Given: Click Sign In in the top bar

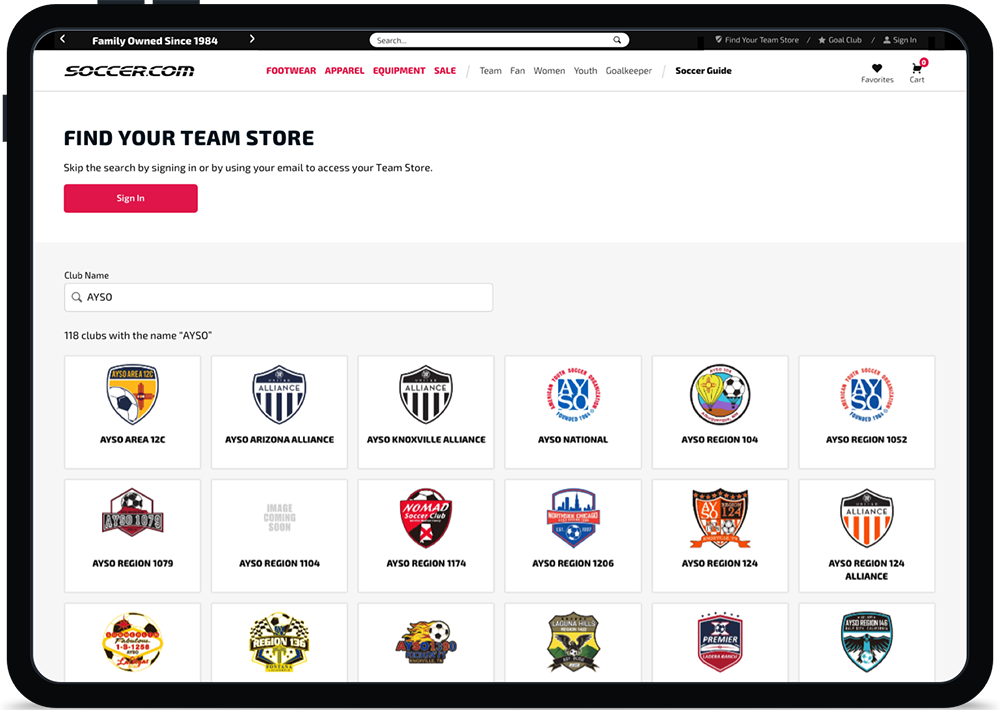Looking at the screenshot, I should 904,40.
